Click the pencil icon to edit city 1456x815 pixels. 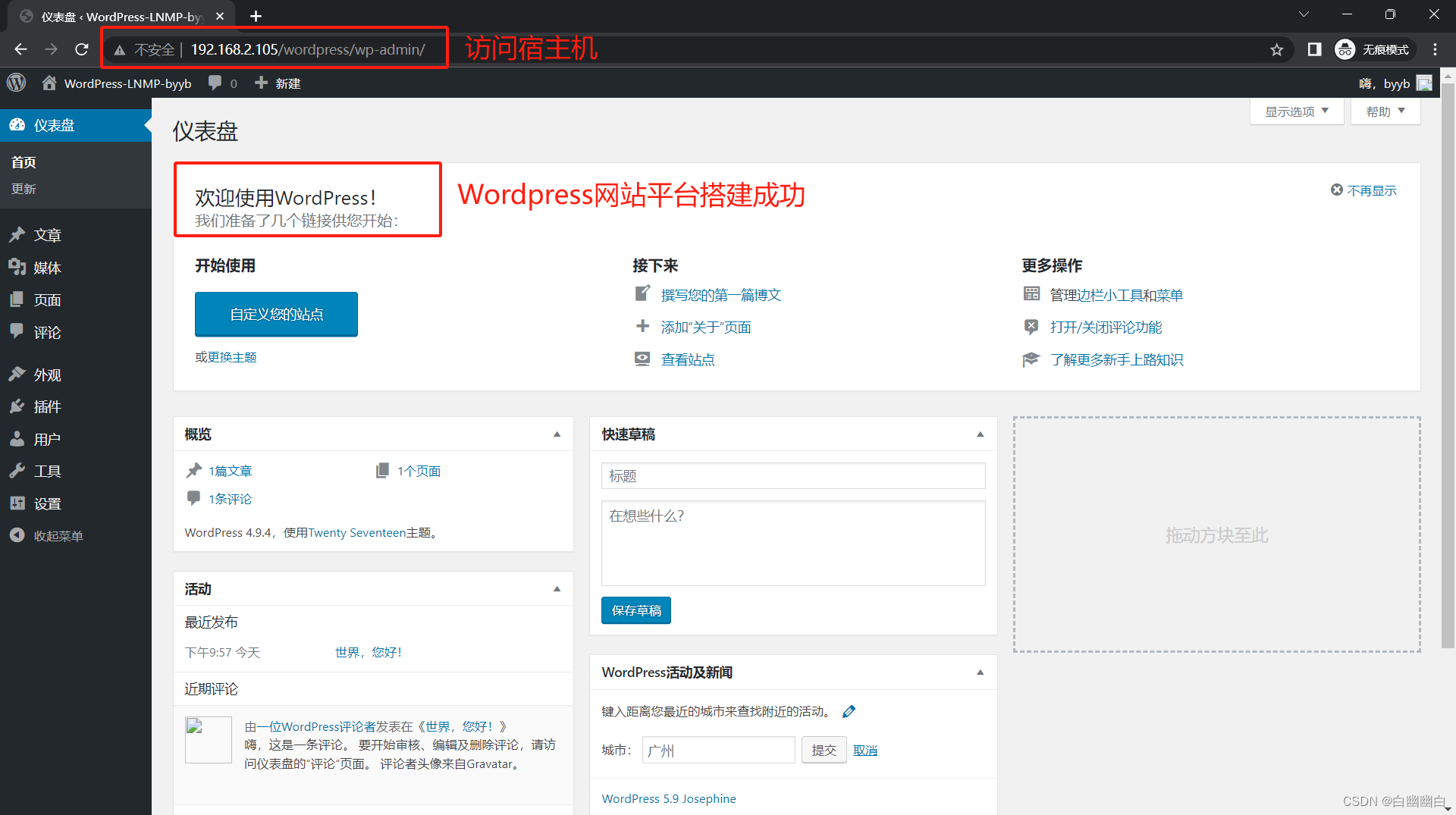click(849, 711)
